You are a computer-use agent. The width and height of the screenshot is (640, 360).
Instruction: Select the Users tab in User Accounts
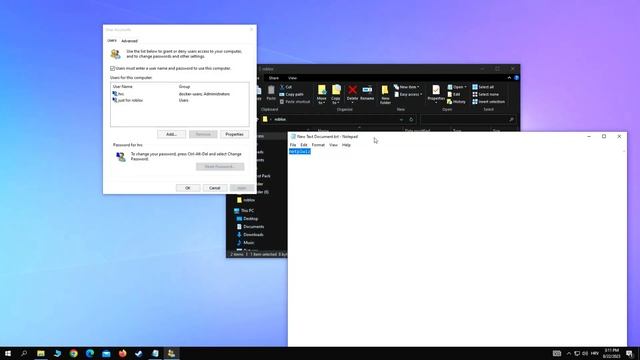point(112,40)
